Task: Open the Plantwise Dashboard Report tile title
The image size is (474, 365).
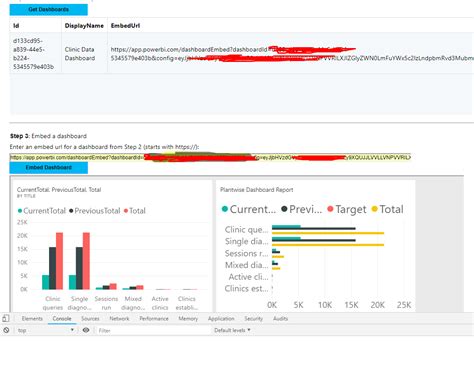Action: [257, 190]
